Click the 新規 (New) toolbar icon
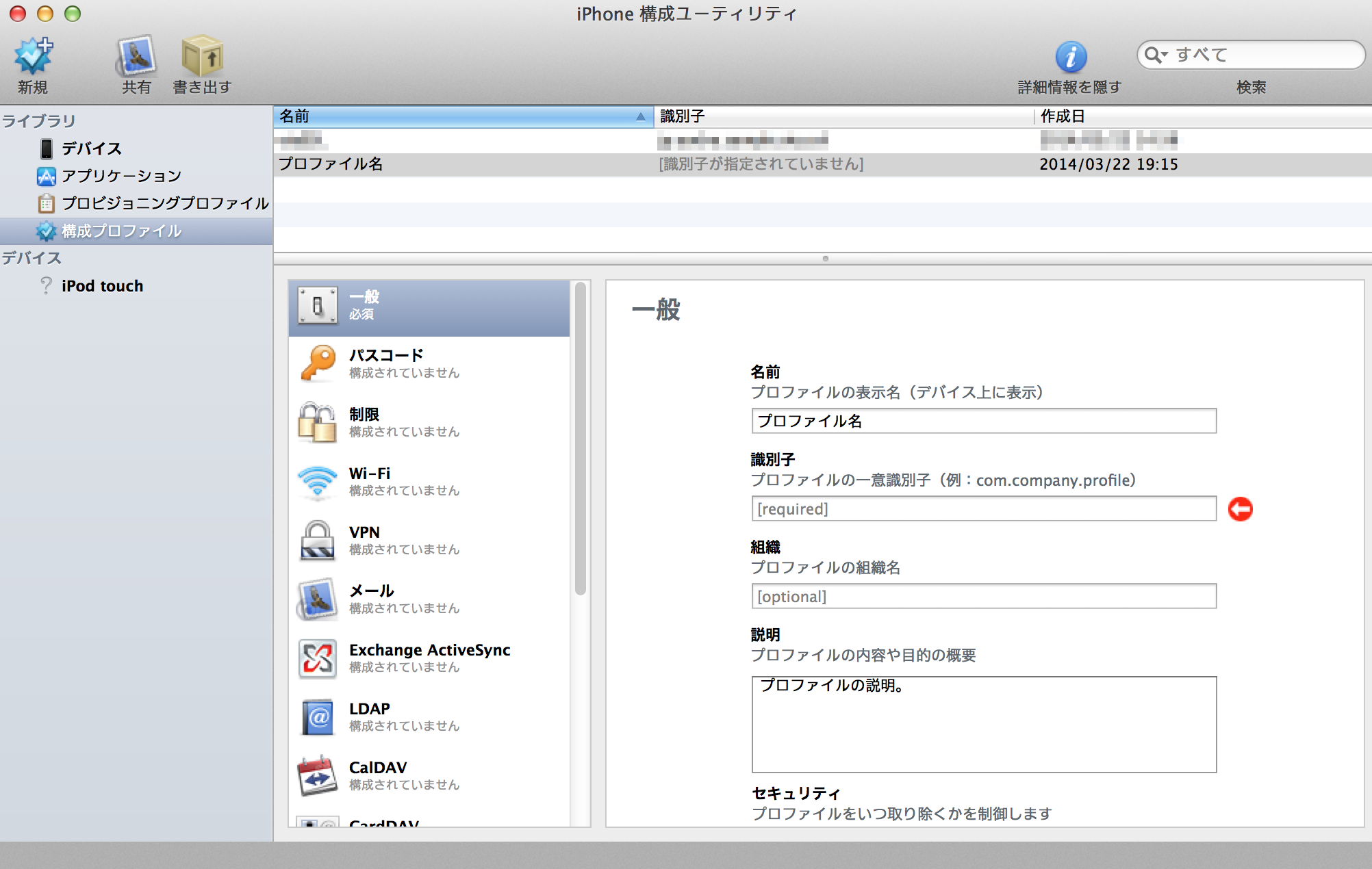This screenshot has height=869, width=1372. tap(33, 56)
